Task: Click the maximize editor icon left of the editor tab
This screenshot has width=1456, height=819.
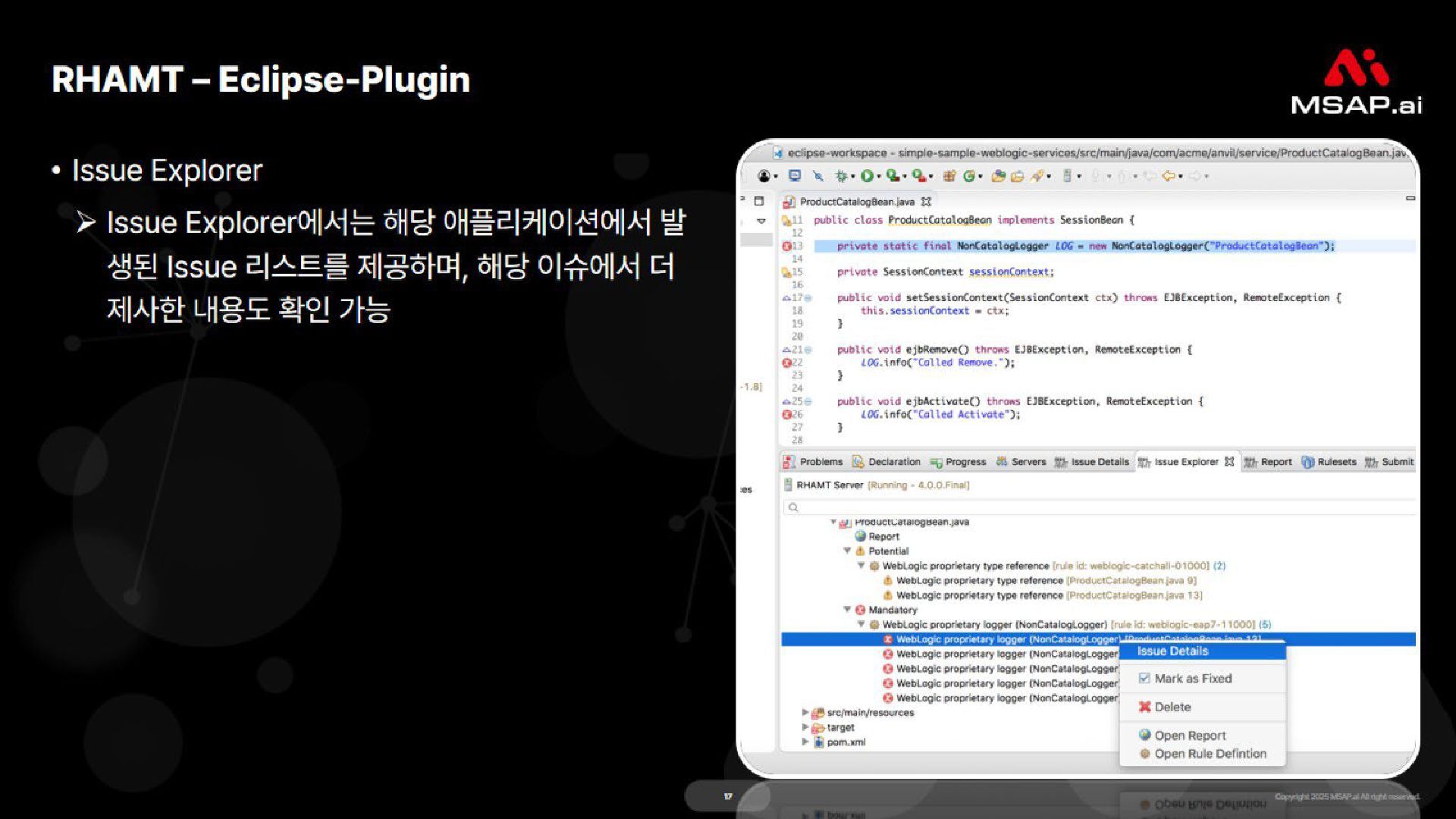Action: coord(759,201)
